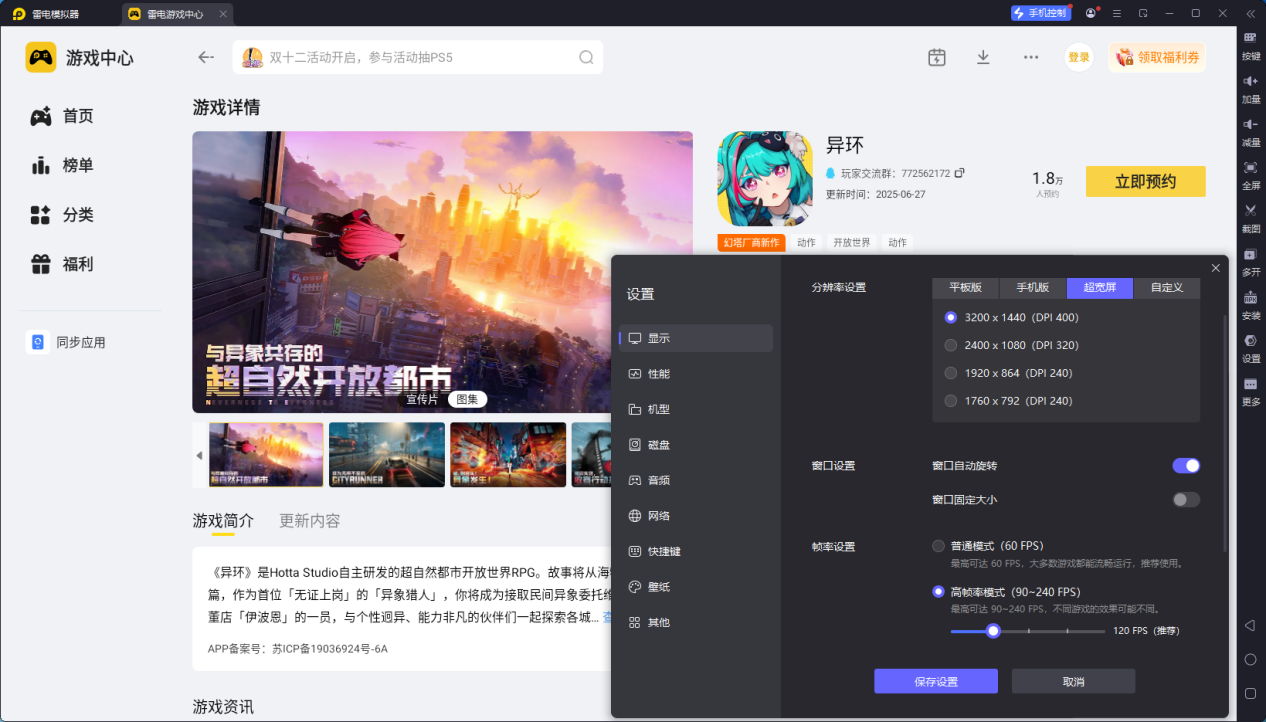Switch to 超宽屏 resolution tab
Viewport: 1266px width, 722px height.
[1100, 288]
